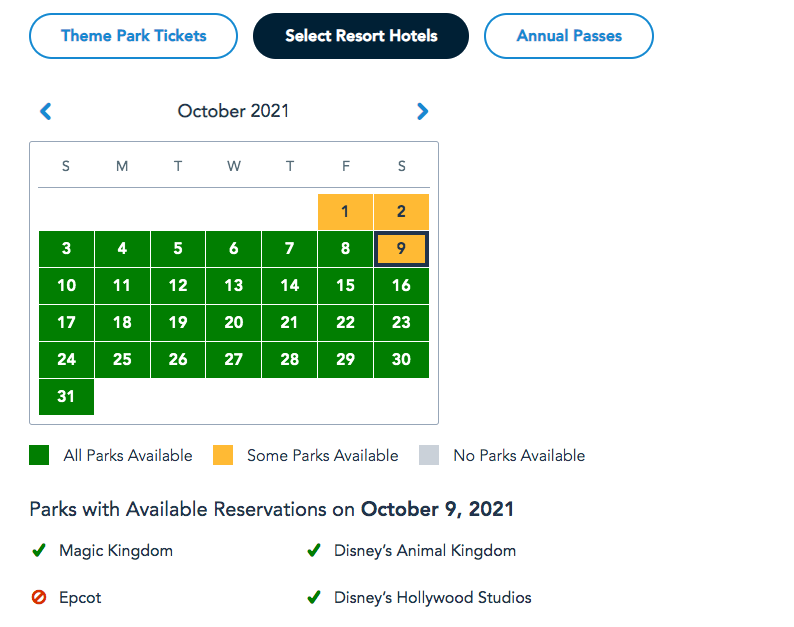Select the Select Resort Hotels tab

pos(361,36)
